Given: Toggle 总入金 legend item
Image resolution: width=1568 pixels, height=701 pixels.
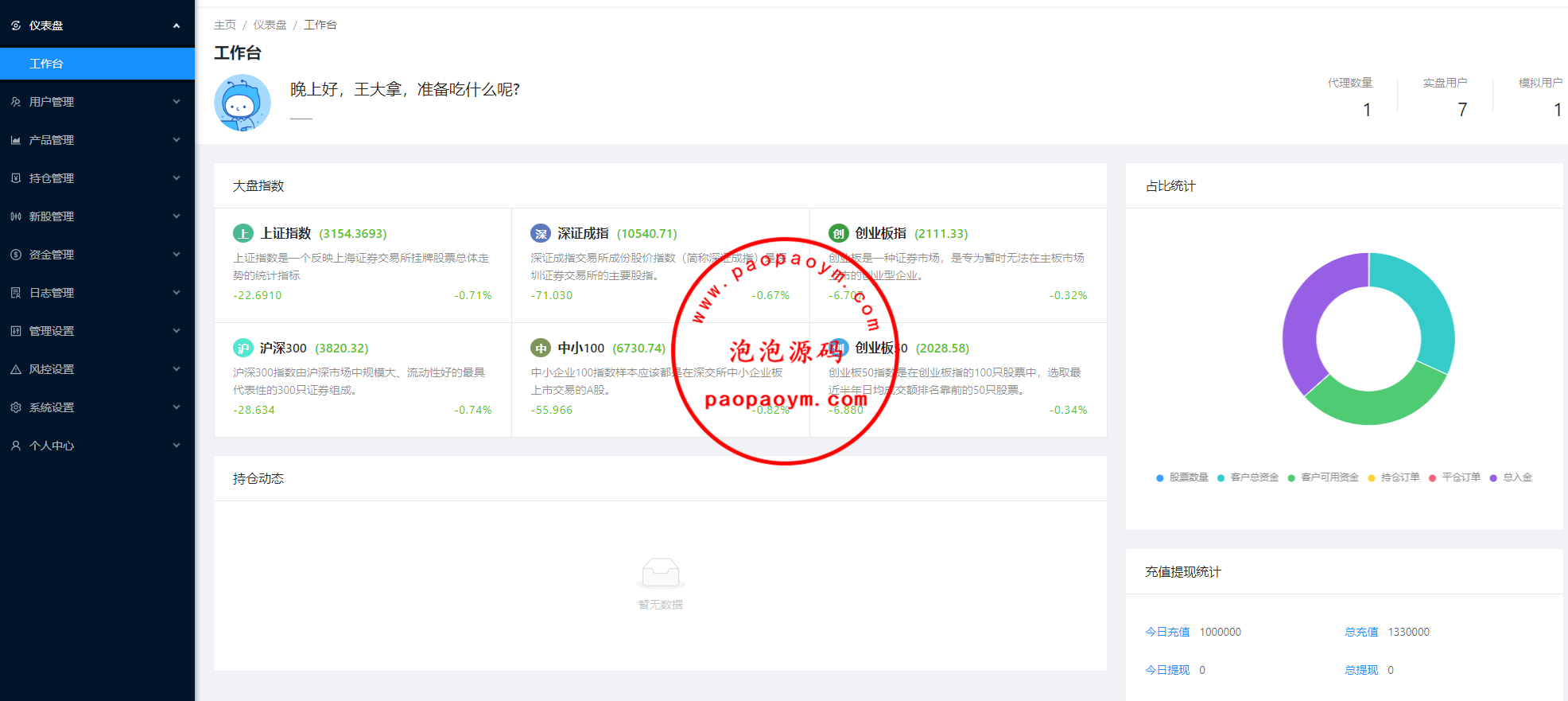Looking at the screenshot, I should [1511, 477].
